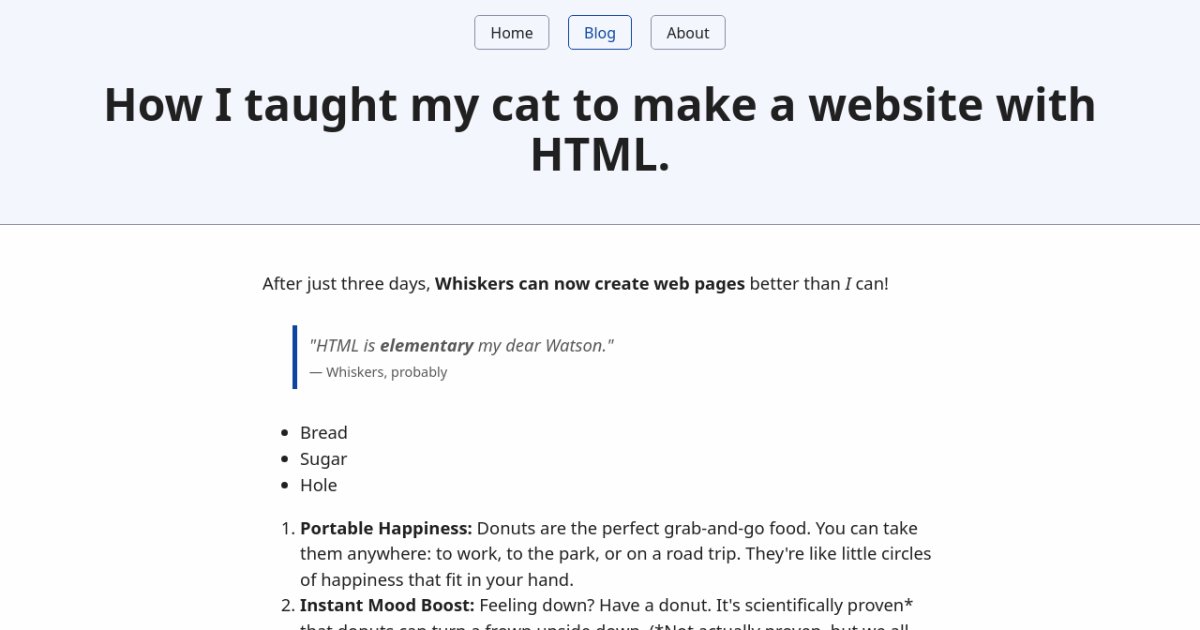Image resolution: width=1200 pixels, height=630 pixels.
Task: Click bold text "Whiskers can now create web pages"
Action: [x=590, y=283]
